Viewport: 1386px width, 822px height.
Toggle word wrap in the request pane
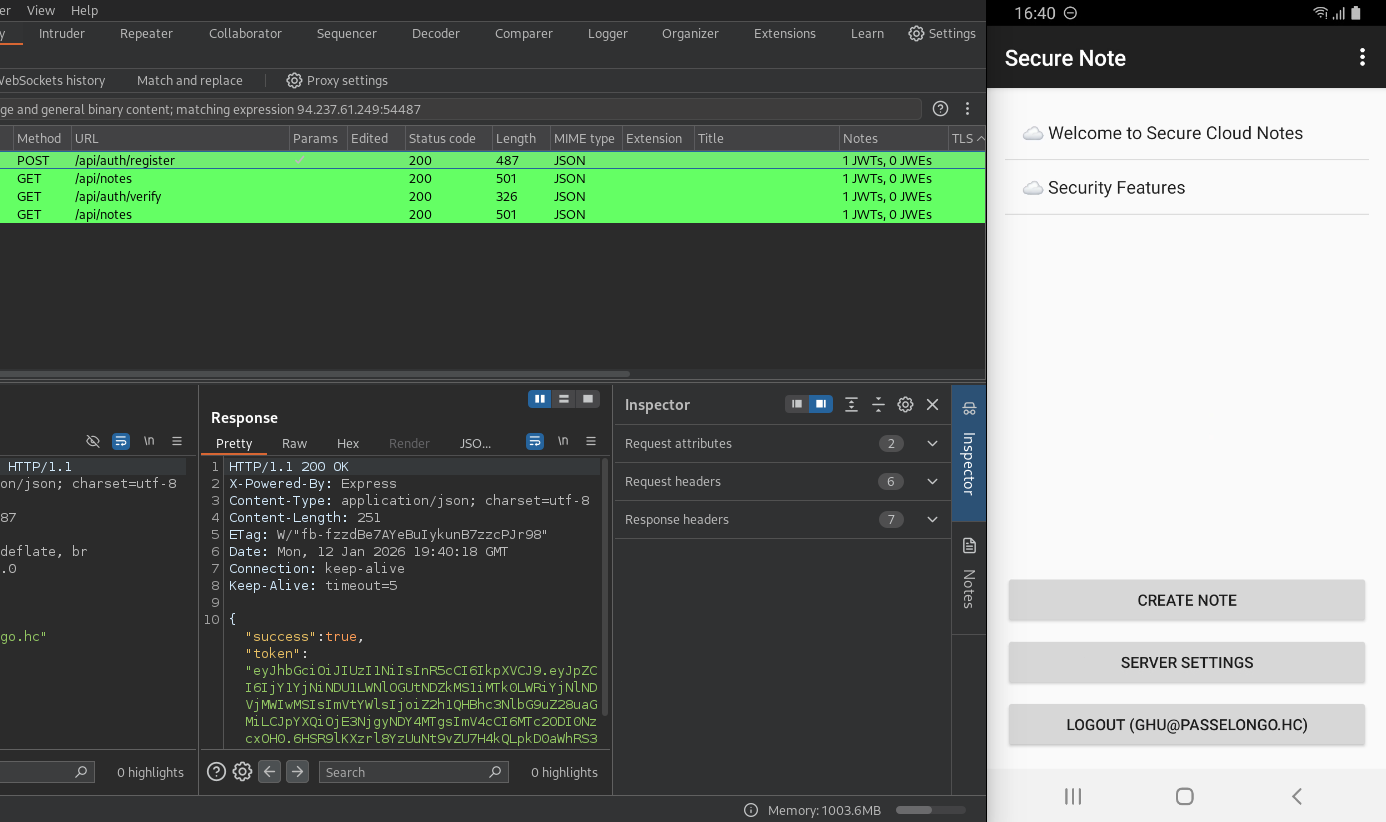pyautogui.click(x=121, y=441)
